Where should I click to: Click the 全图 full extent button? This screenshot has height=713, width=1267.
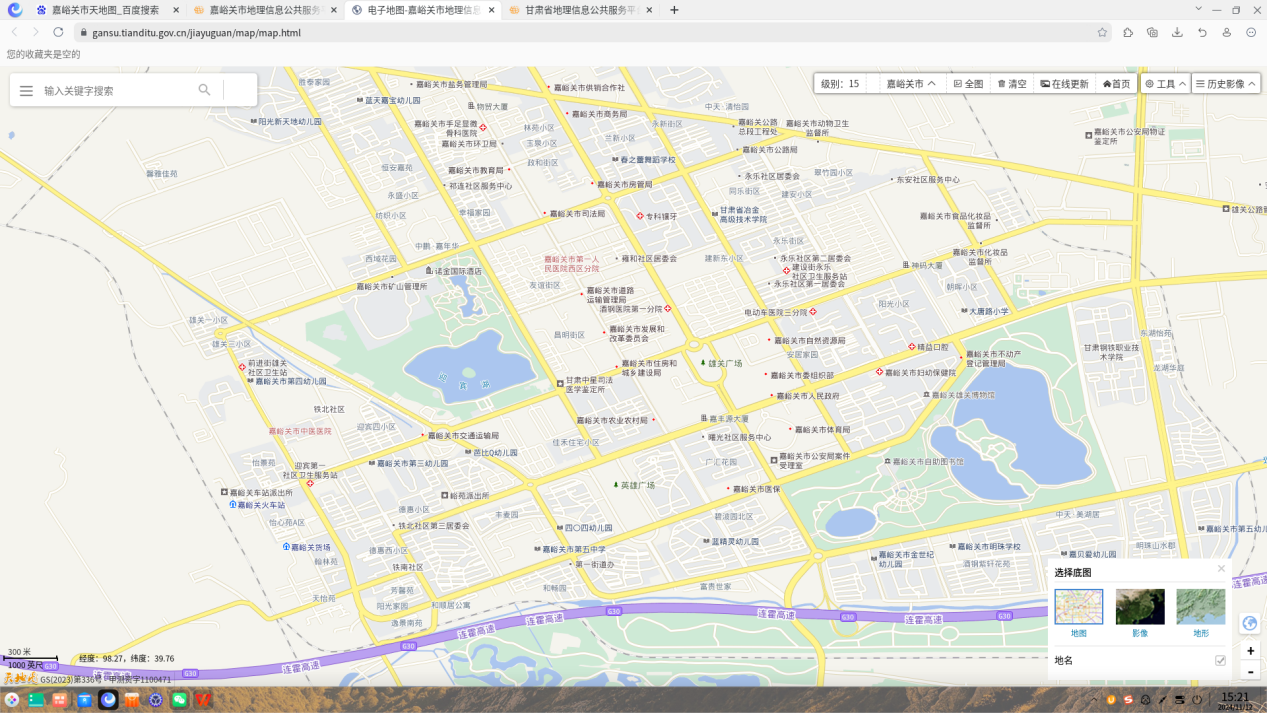pyautogui.click(x=968, y=84)
